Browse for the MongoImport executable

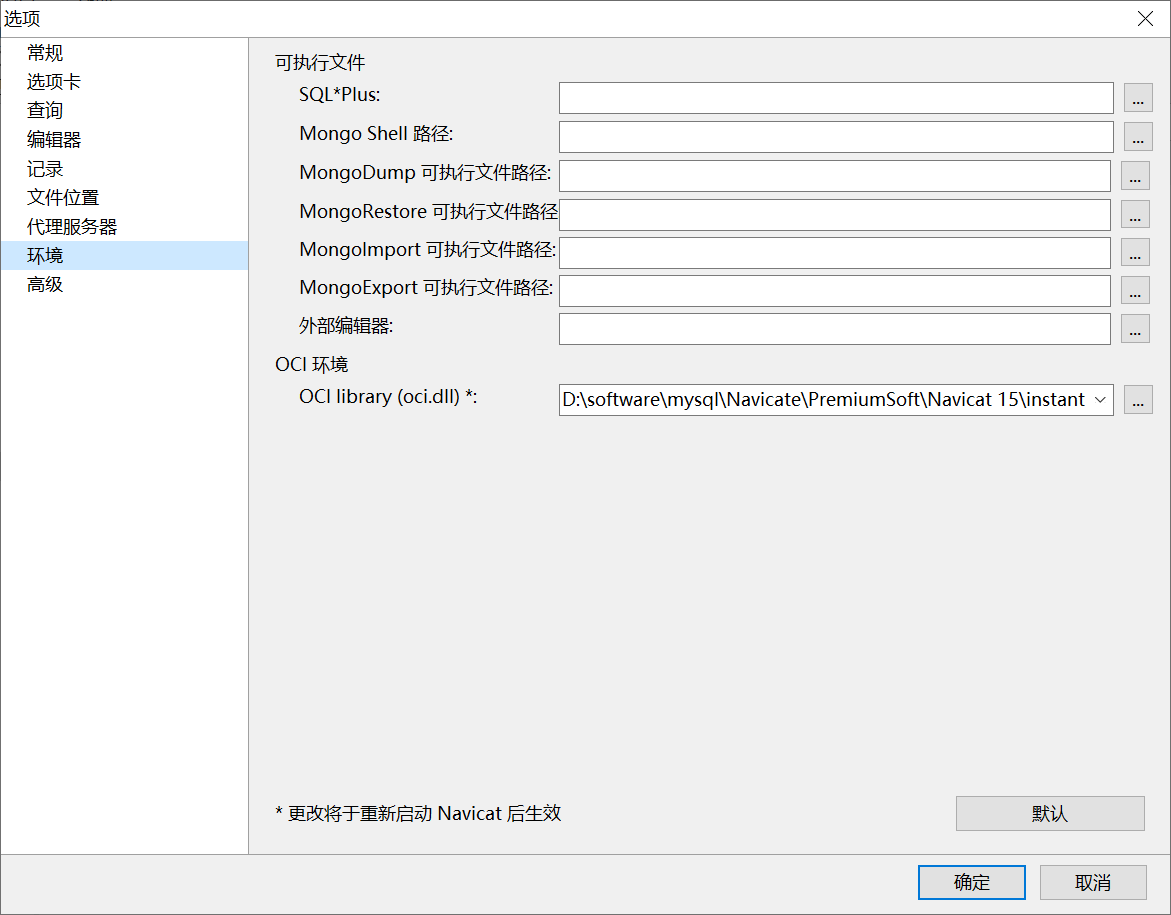[x=1134, y=252]
